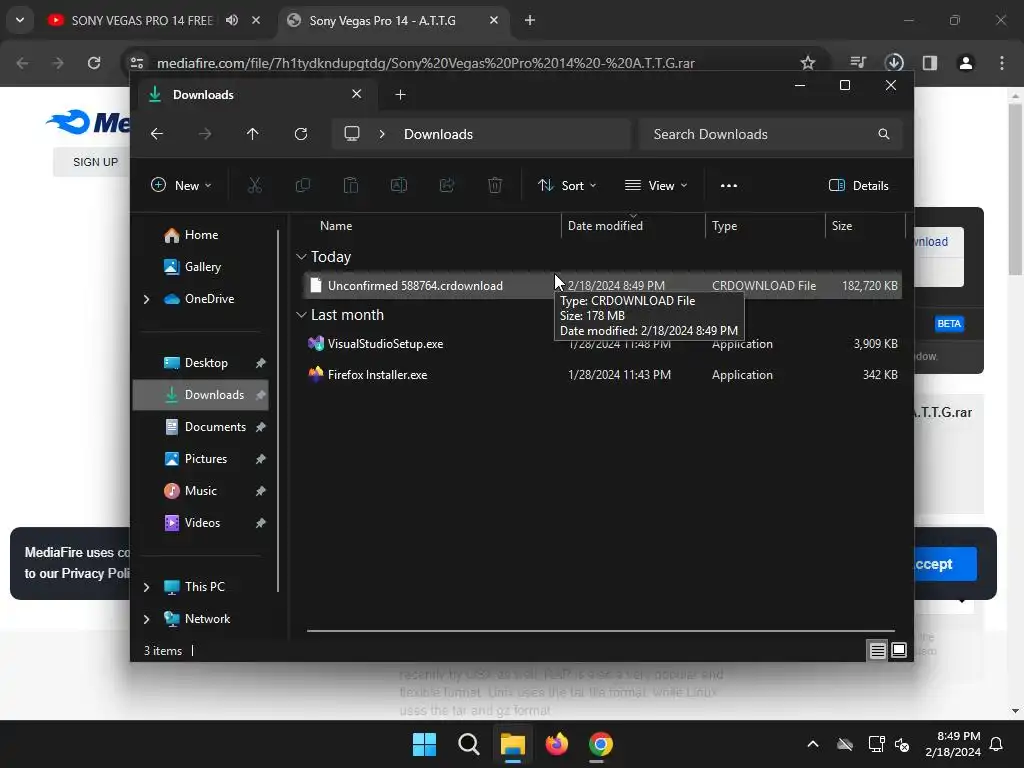Show hidden tray icons chevron

pyautogui.click(x=813, y=744)
